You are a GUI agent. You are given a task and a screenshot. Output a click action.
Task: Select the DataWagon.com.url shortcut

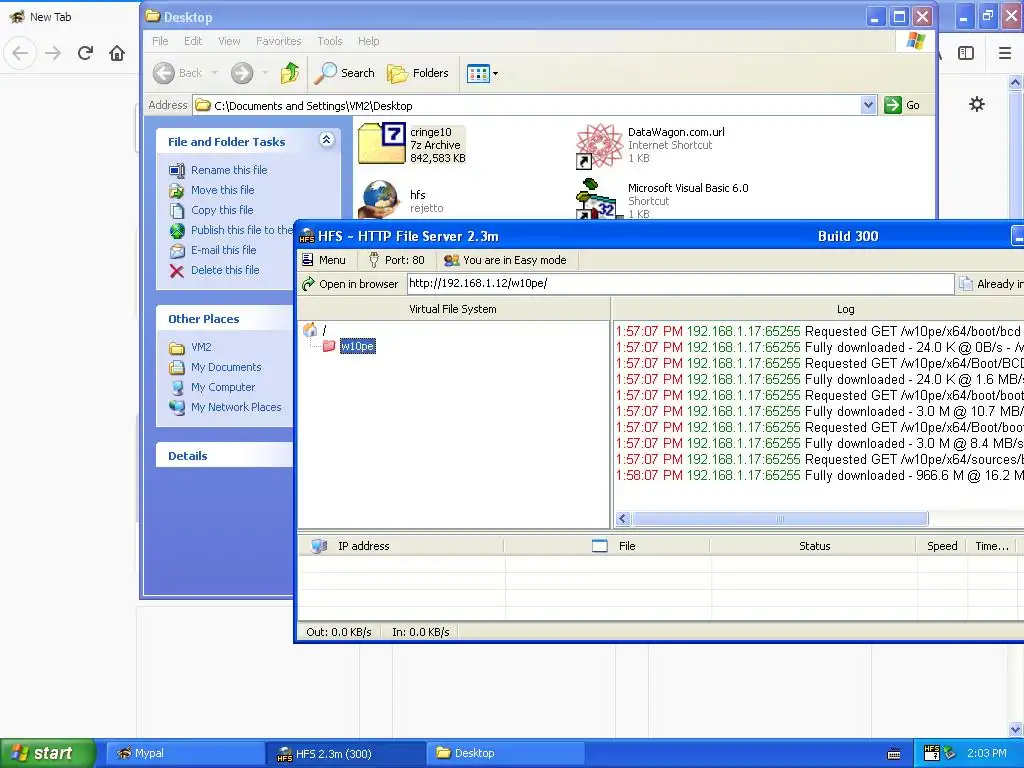tap(650, 144)
